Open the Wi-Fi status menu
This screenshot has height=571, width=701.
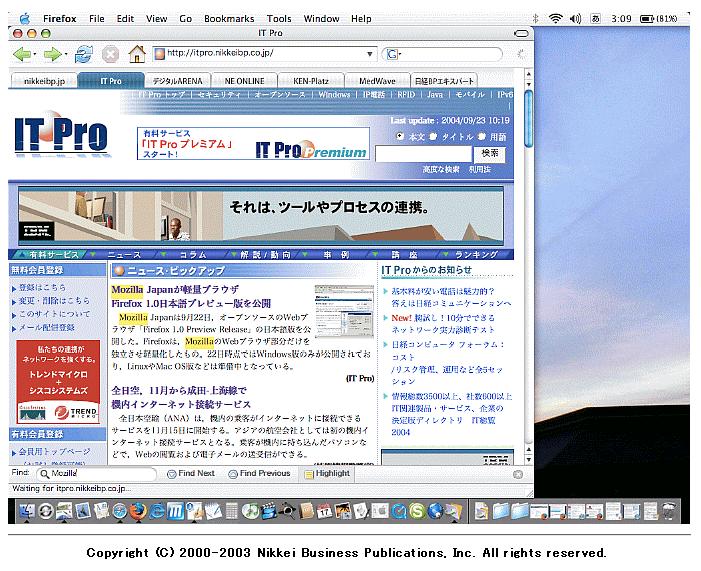click(x=555, y=19)
